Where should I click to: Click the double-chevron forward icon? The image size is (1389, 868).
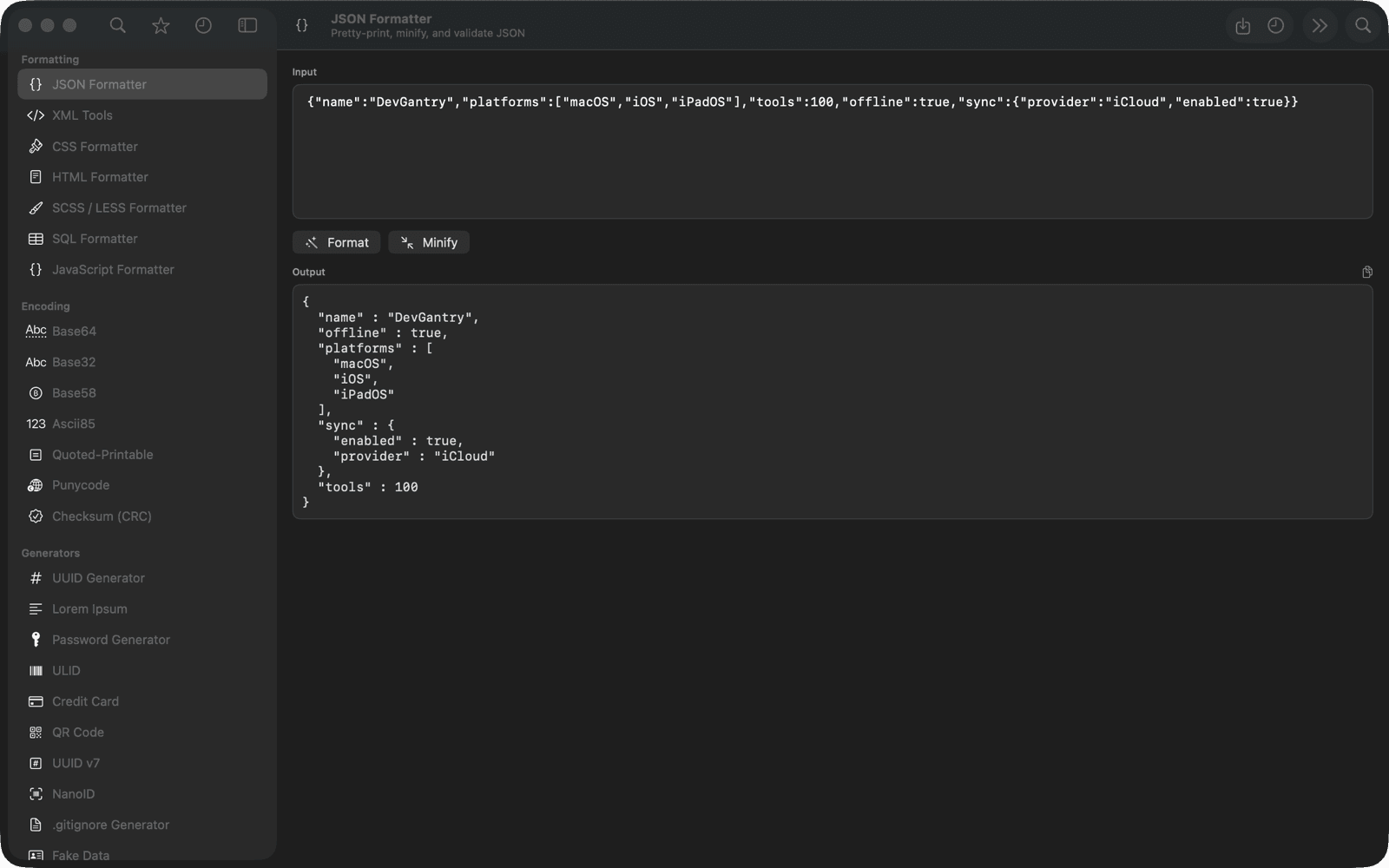[x=1320, y=26]
